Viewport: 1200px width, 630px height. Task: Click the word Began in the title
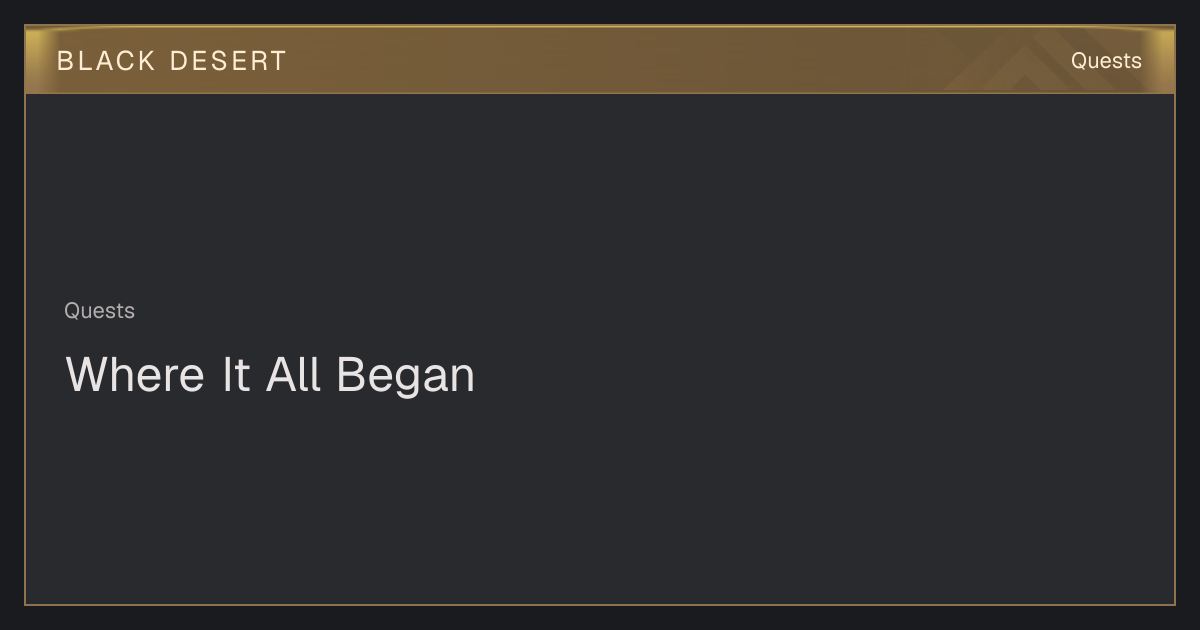point(405,376)
